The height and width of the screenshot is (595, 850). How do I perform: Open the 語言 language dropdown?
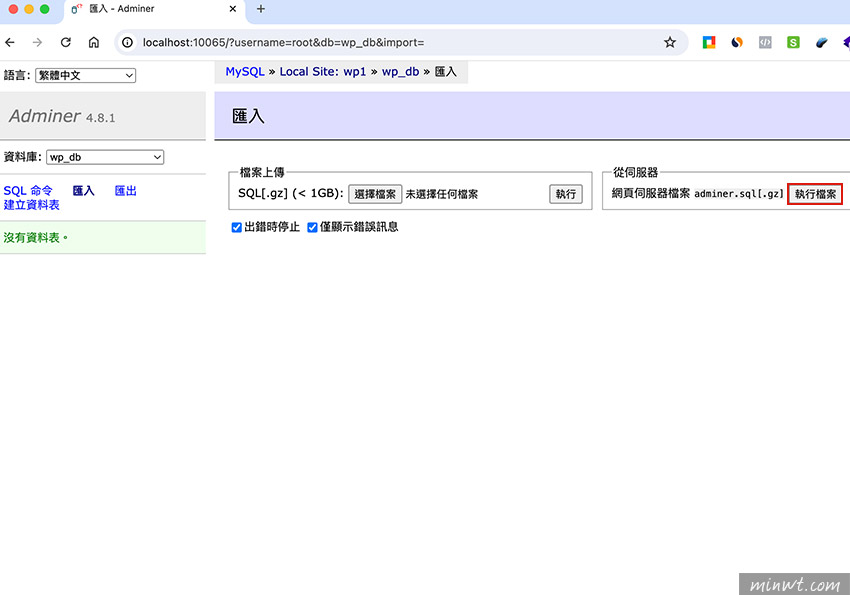point(86,75)
